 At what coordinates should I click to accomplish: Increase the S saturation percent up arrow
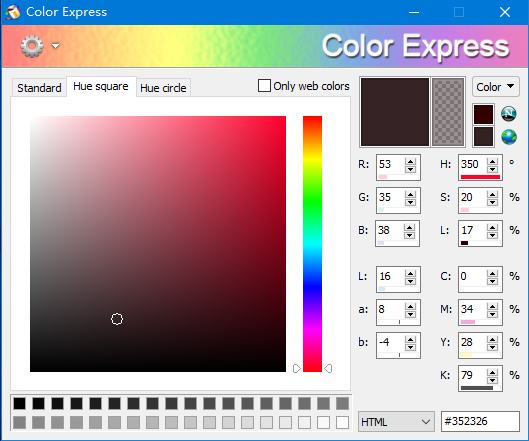coord(493,195)
